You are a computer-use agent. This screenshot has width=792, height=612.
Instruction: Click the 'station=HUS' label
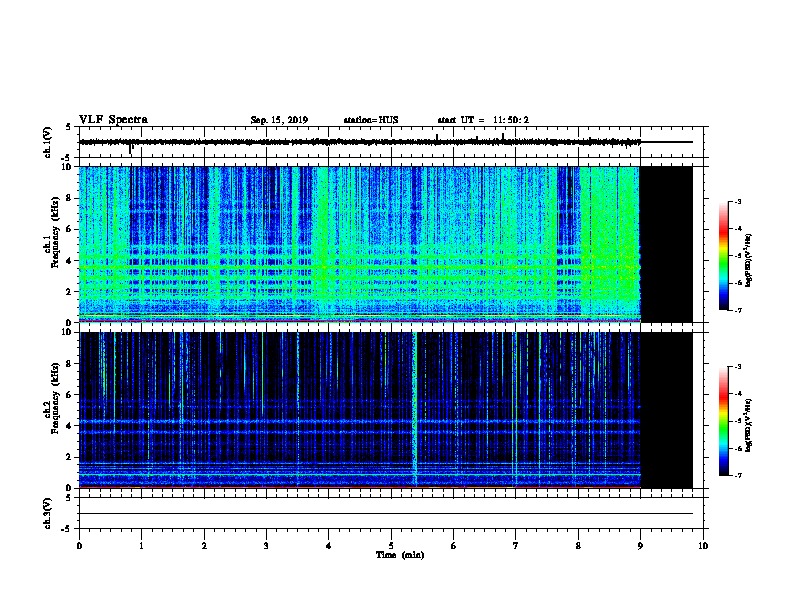click(x=371, y=120)
